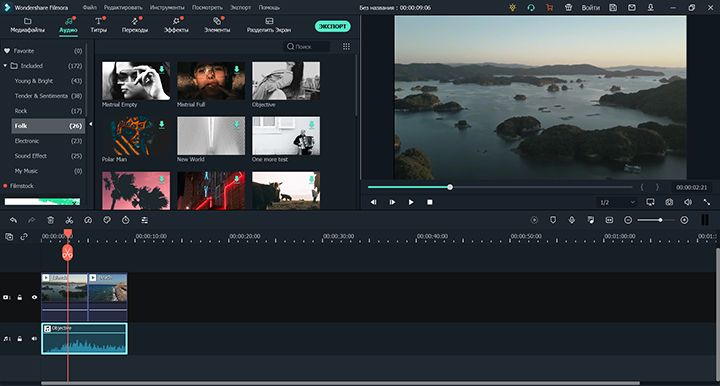The image size is (720, 386).
Task: Open the Редактировать menu
Action: click(x=123, y=8)
